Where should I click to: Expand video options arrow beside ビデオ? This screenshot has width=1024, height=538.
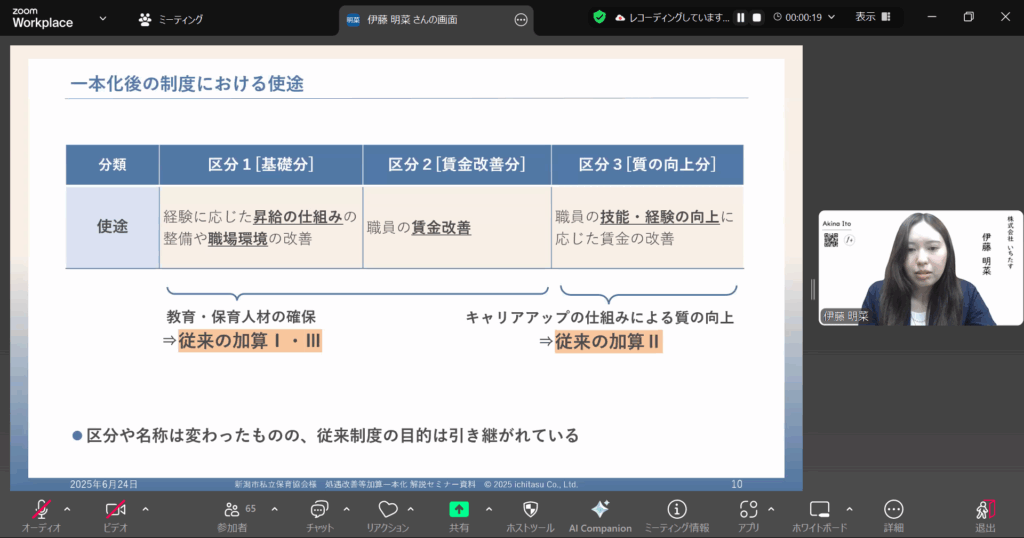pyautogui.click(x=145, y=508)
